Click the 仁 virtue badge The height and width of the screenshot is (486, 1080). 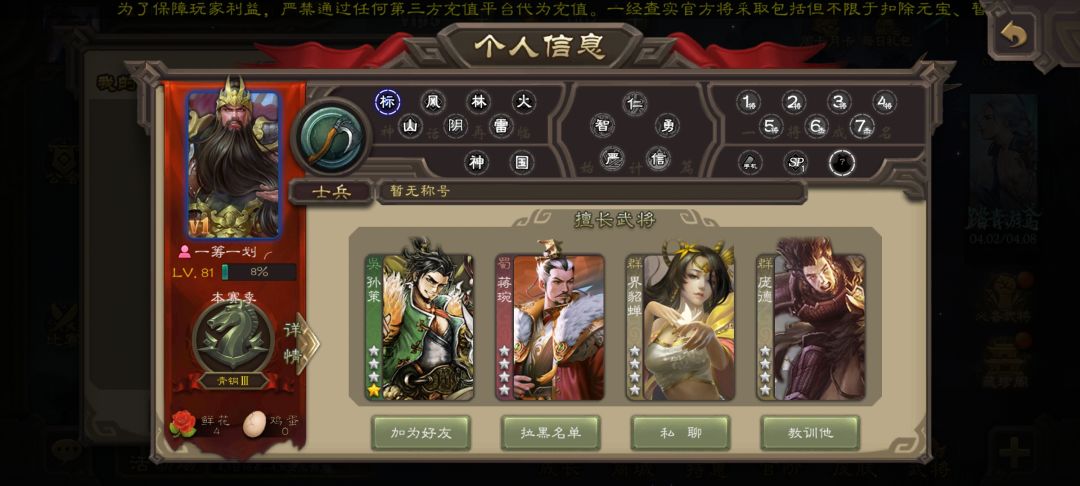tap(634, 103)
